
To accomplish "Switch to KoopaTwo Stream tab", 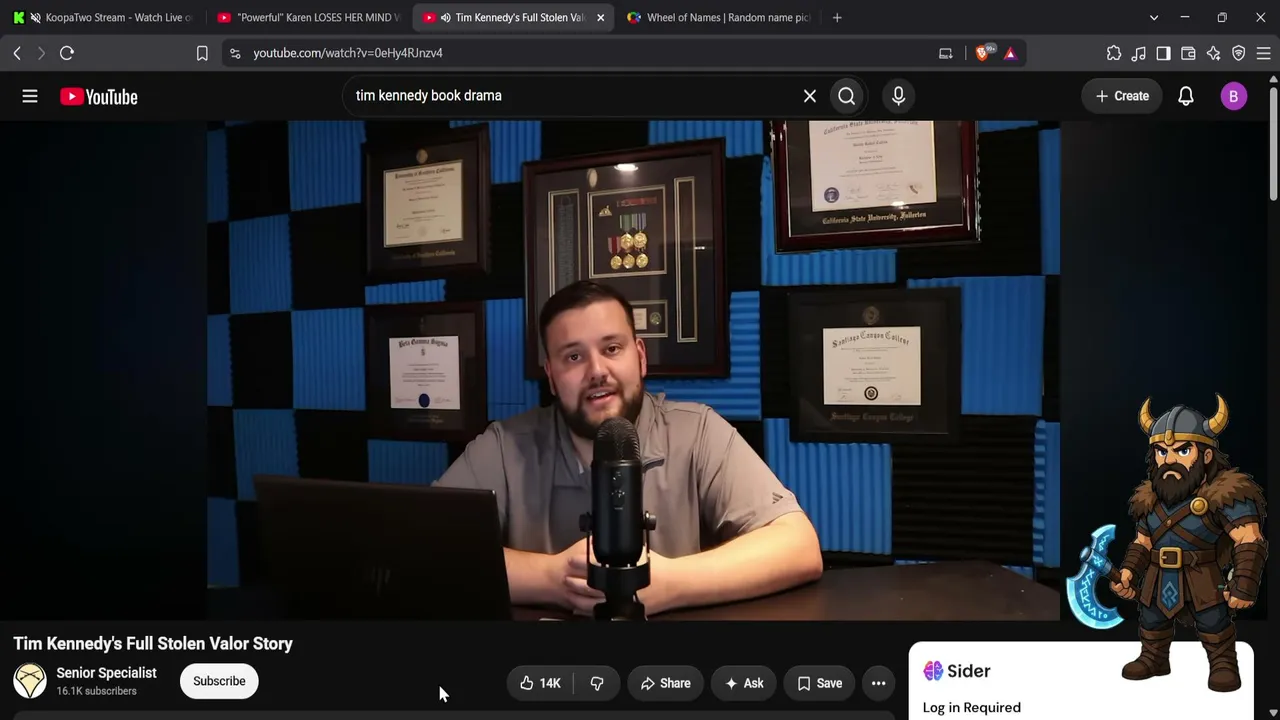I will point(105,17).
